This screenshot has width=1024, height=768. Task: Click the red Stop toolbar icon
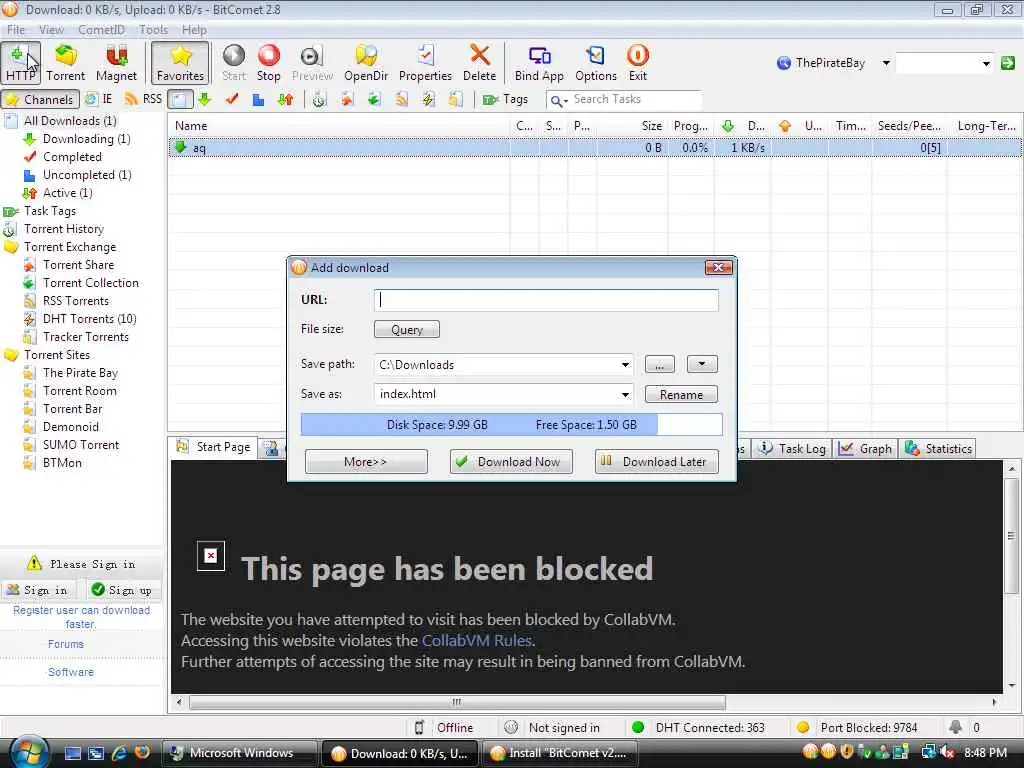click(268, 63)
